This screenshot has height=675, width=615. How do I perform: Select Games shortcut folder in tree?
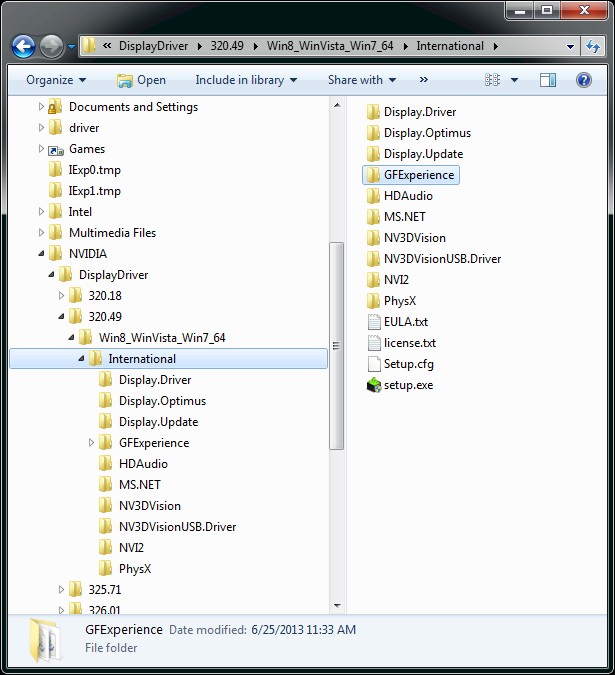point(87,149)
